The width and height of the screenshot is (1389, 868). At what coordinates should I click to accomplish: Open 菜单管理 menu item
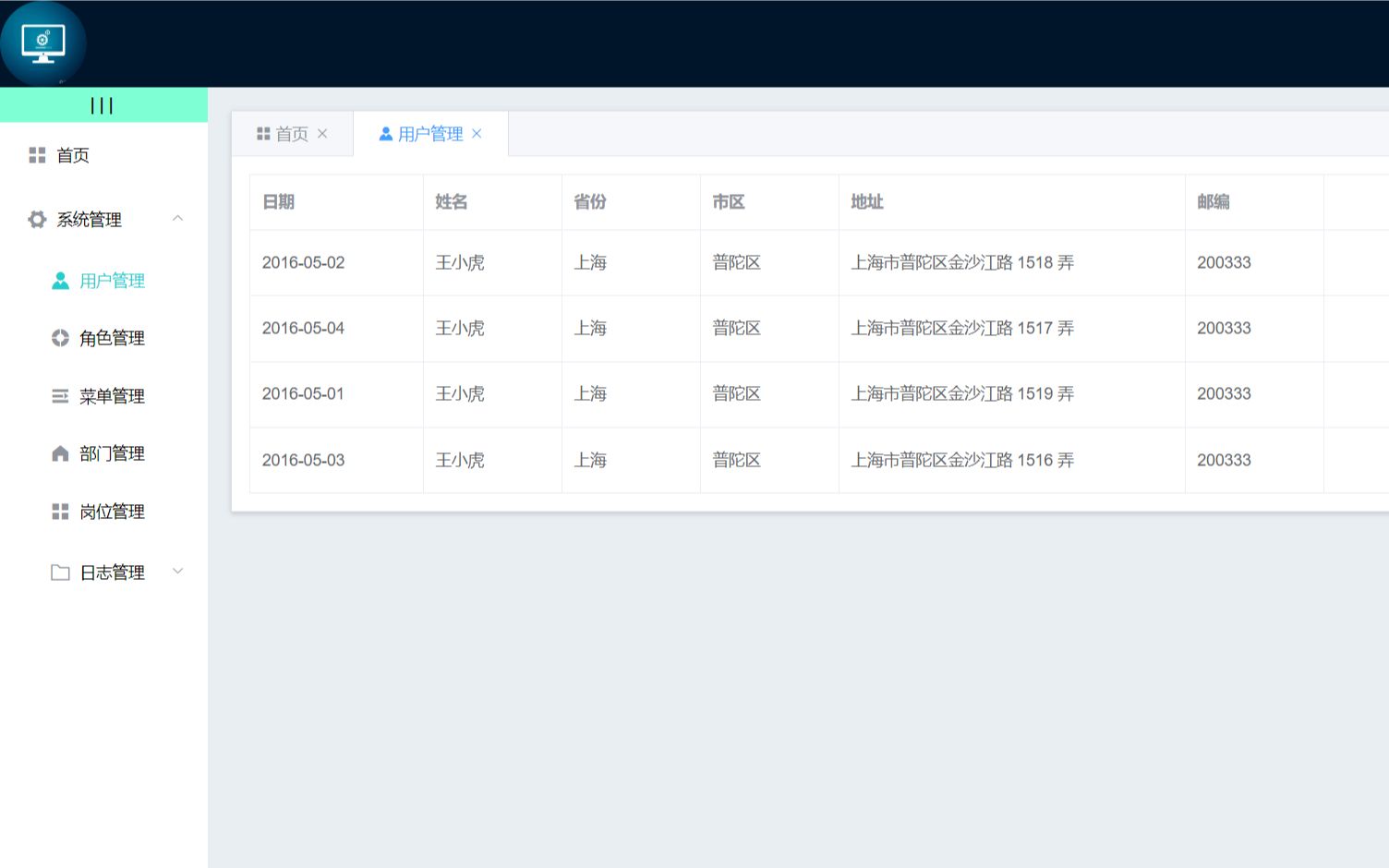pos(113,396)
